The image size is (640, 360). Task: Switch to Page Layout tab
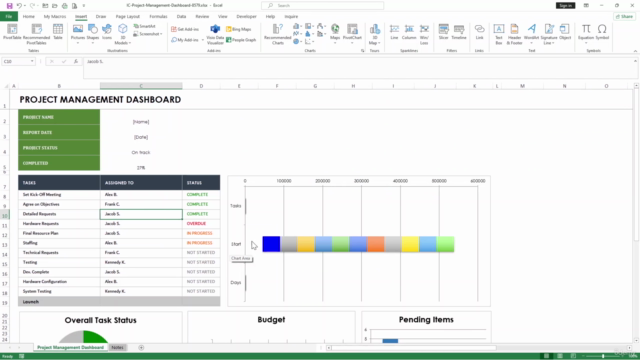(x=127, y=17)
